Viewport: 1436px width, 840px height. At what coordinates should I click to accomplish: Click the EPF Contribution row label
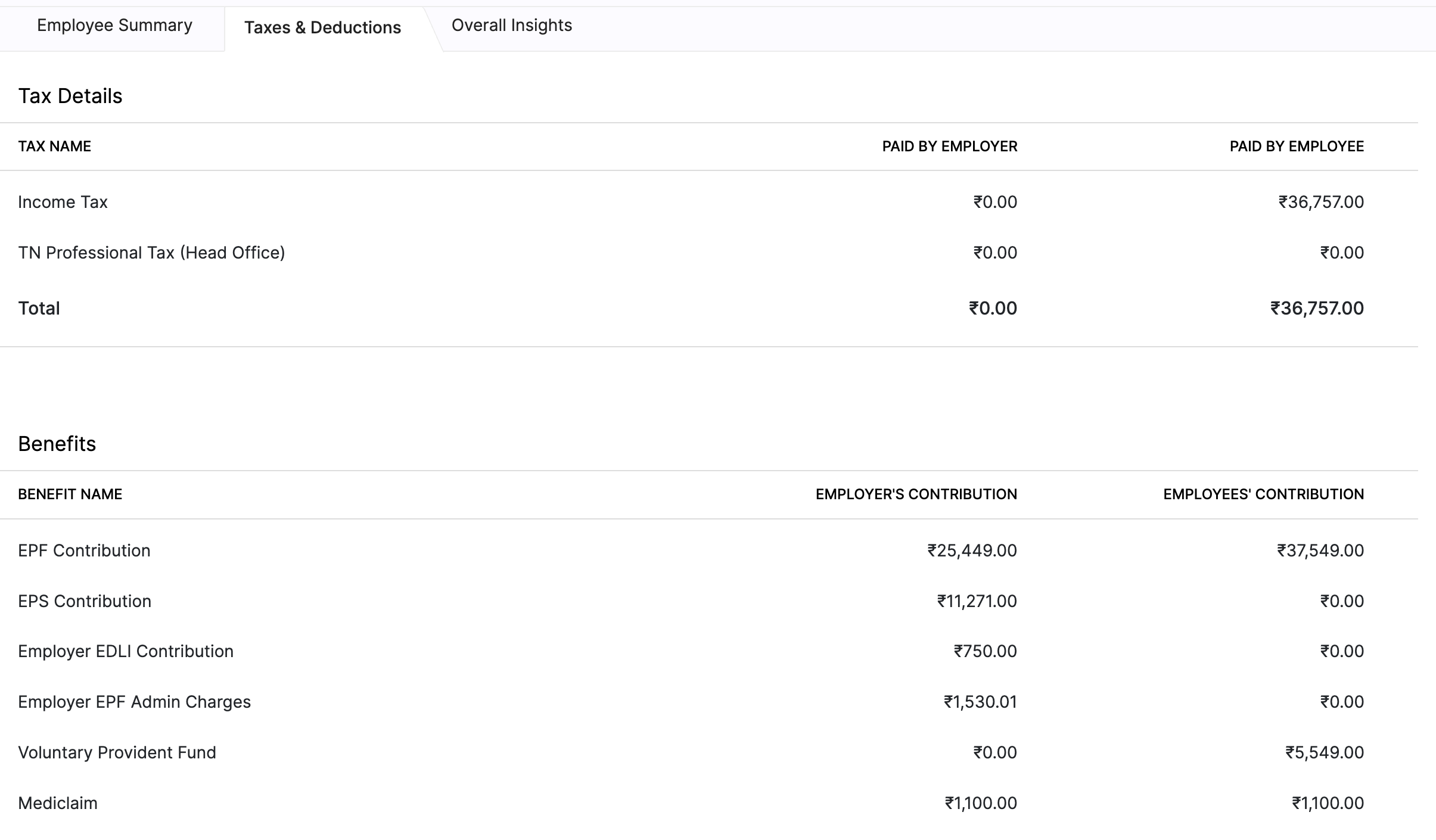click(84, 550)
